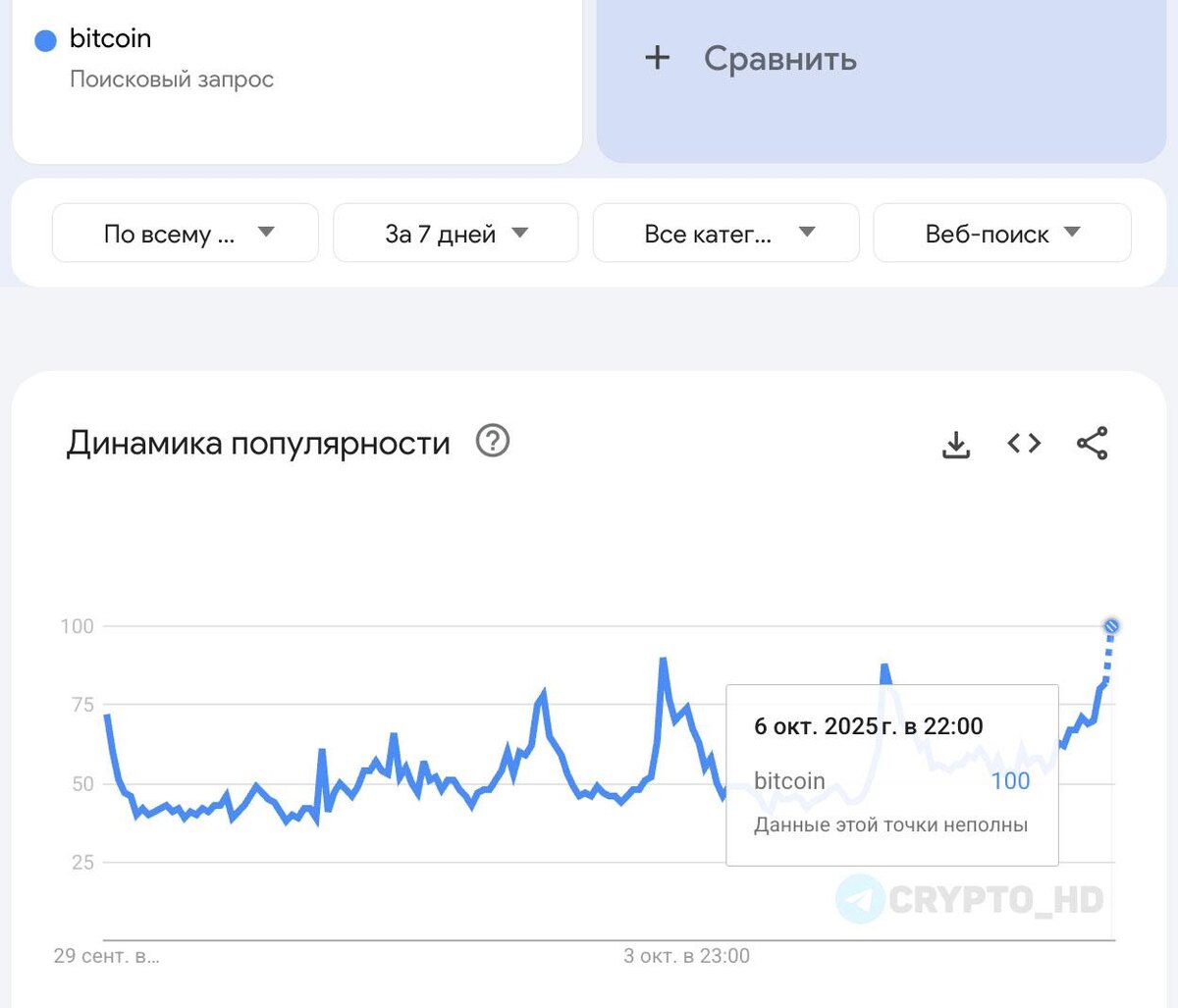
Task: Click the 3 окт. в 23:00 axis label
Action: 686,956
